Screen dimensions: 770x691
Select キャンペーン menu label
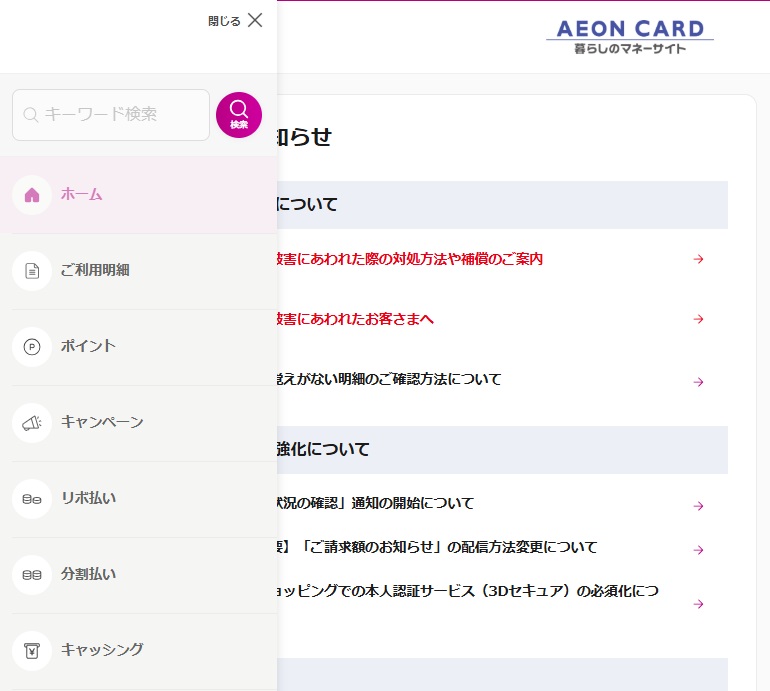pos(102,423)
